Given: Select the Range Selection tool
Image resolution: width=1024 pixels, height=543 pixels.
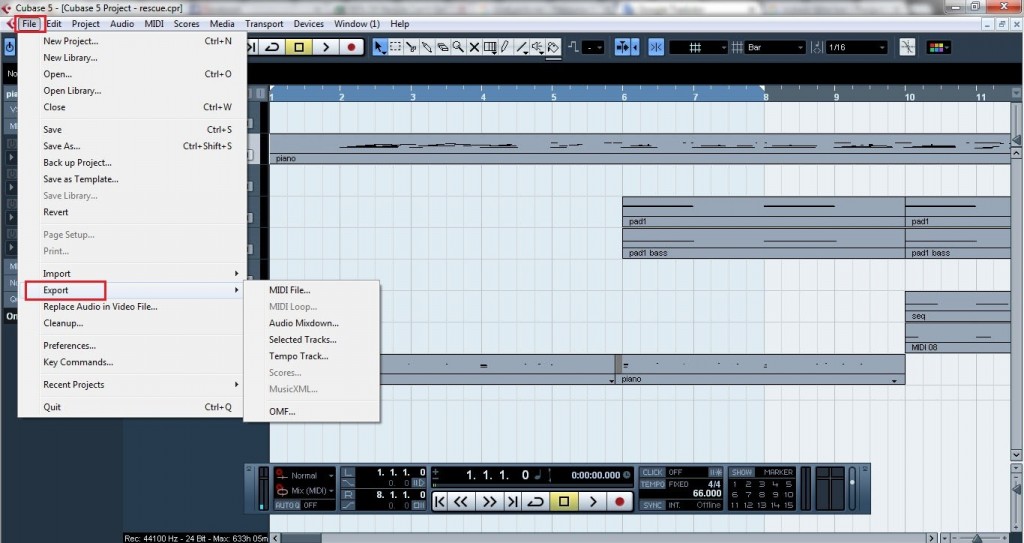Looking at the screenshot, I should (396, 47).
